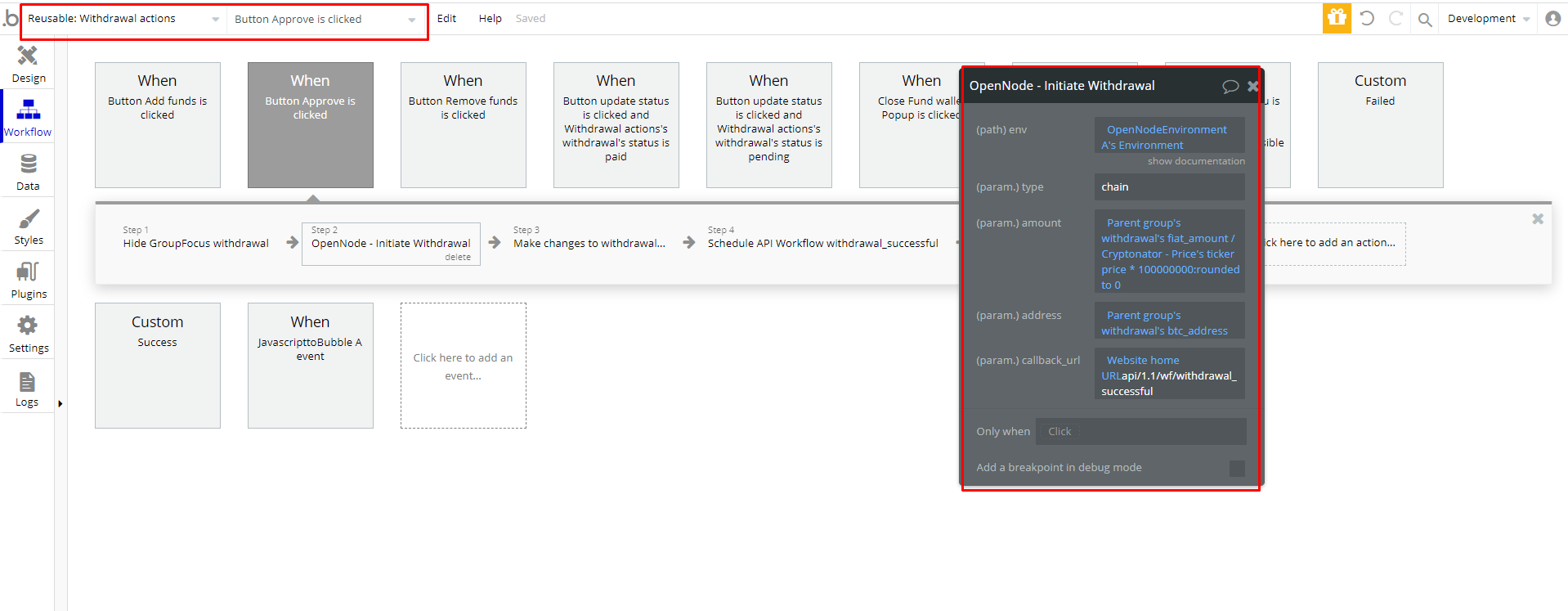Open the Plugins tab in sidebar
Screen dimensions: 1568x611
[x=28, y=280]
